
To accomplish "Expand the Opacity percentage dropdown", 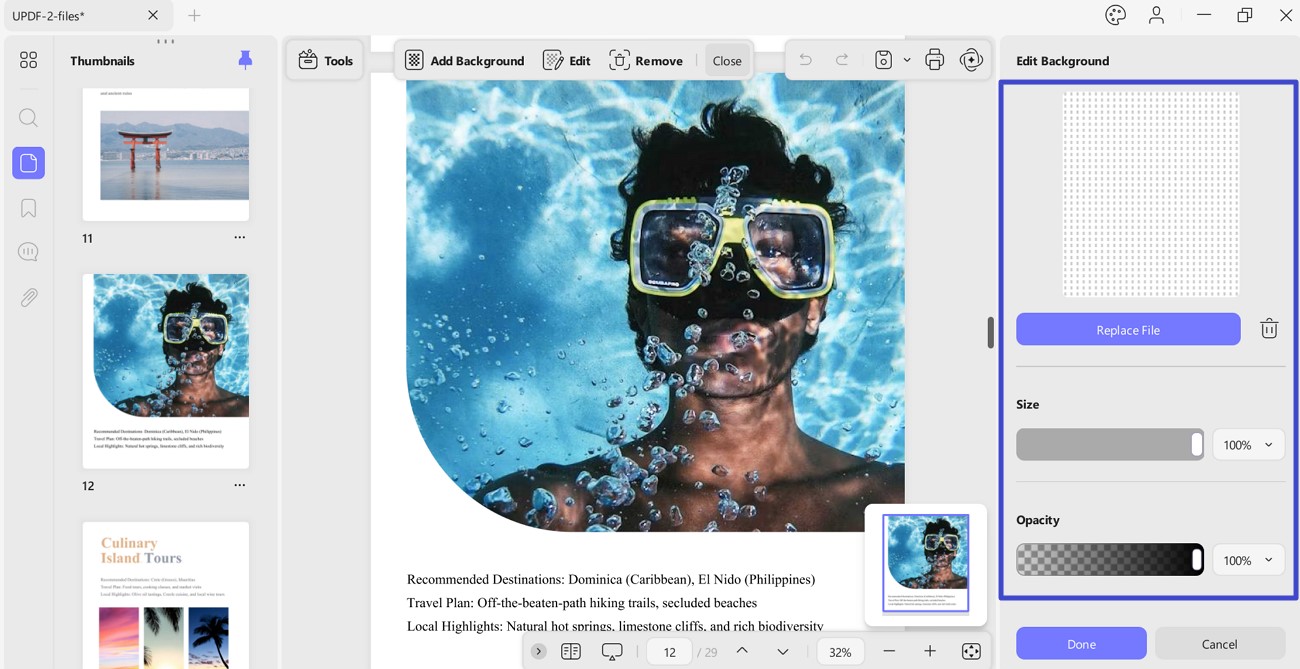I will point(1248,560).
